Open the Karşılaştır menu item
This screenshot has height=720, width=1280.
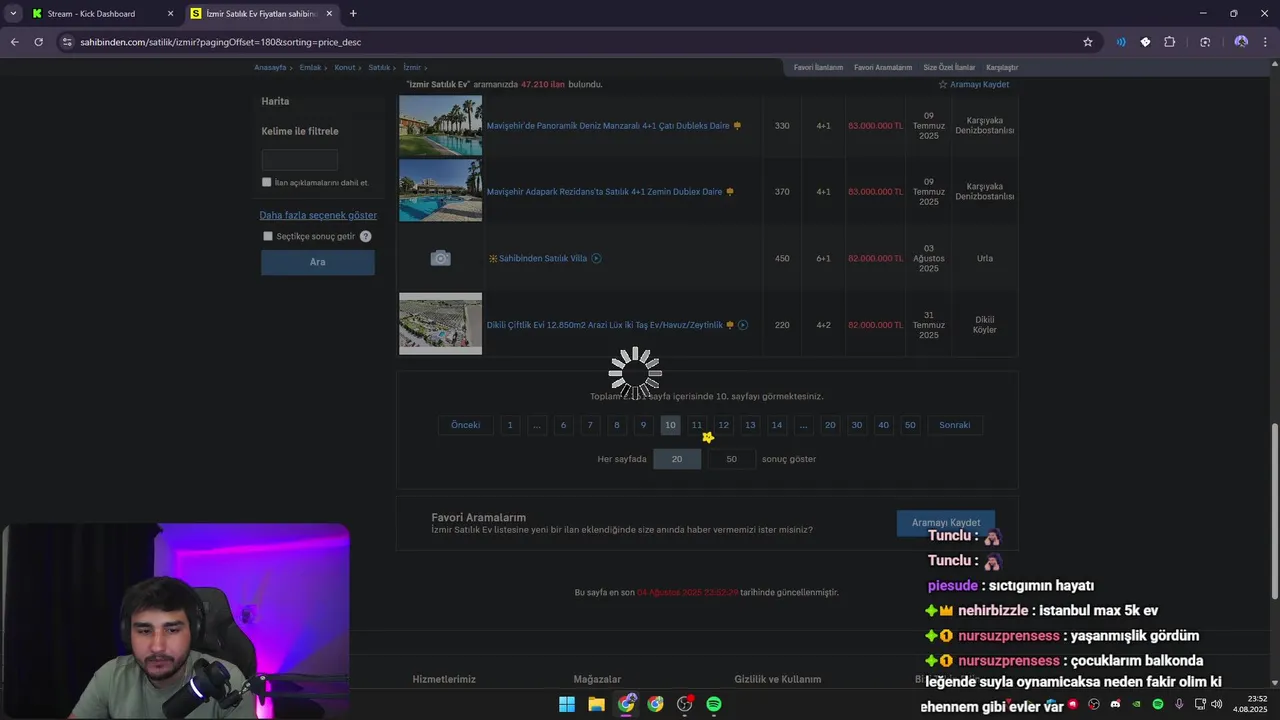(1002, 67)
